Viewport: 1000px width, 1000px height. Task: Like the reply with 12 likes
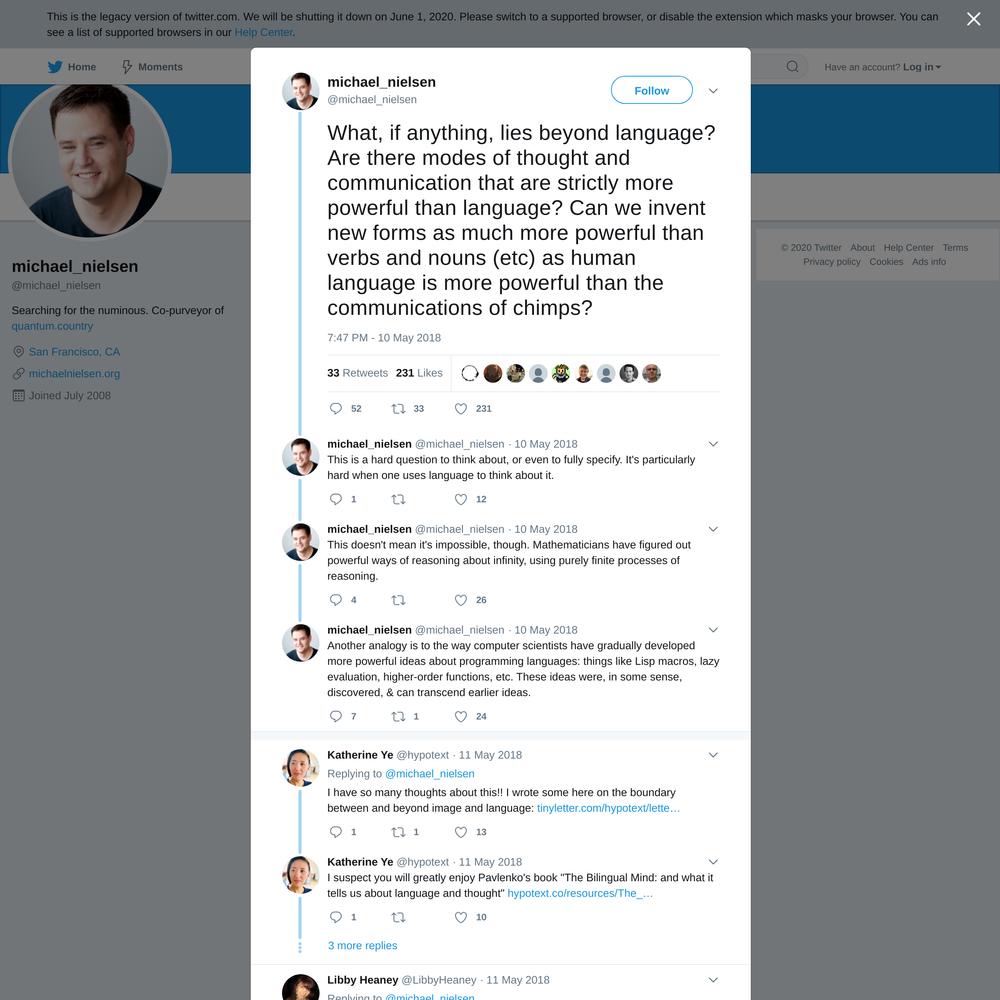(x=460, y=499)
